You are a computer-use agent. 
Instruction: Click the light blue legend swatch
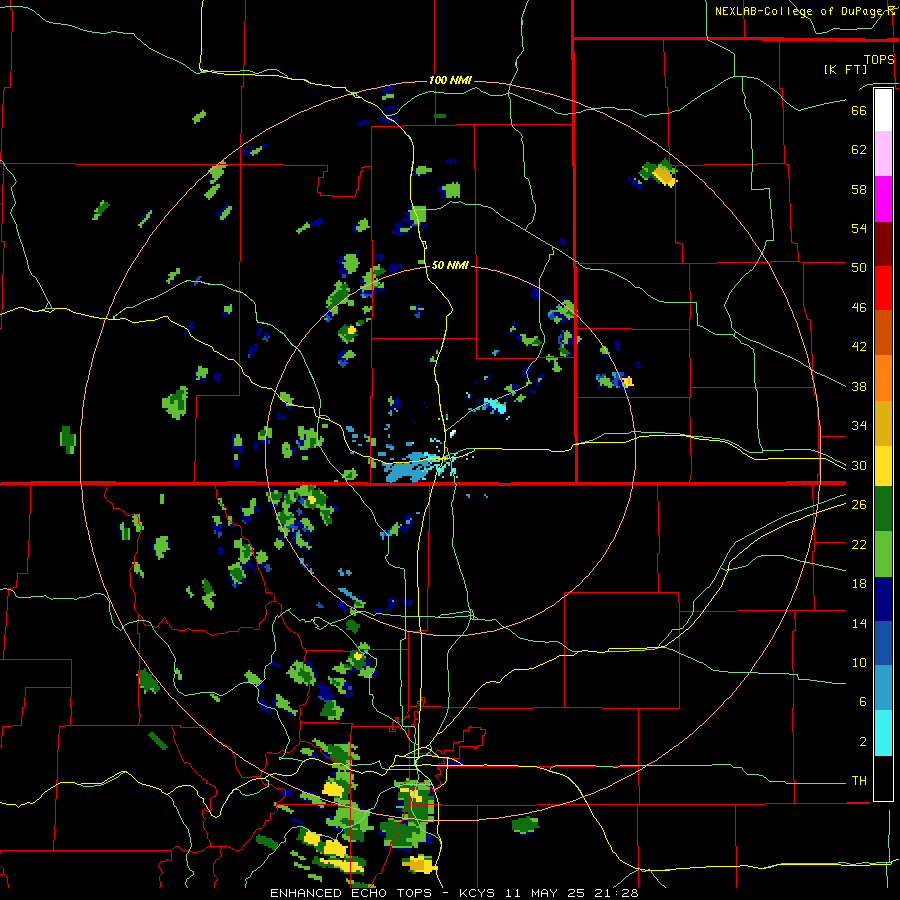[883, 688]
